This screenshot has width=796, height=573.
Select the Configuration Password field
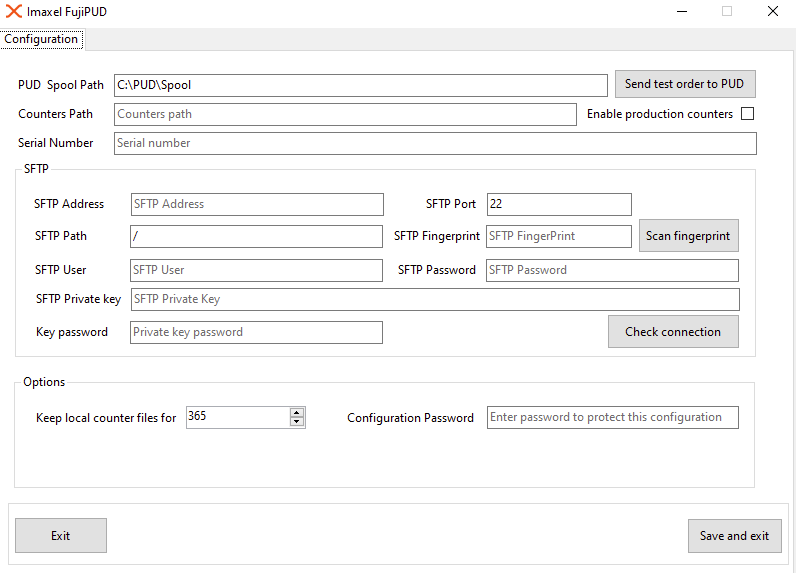613,417
